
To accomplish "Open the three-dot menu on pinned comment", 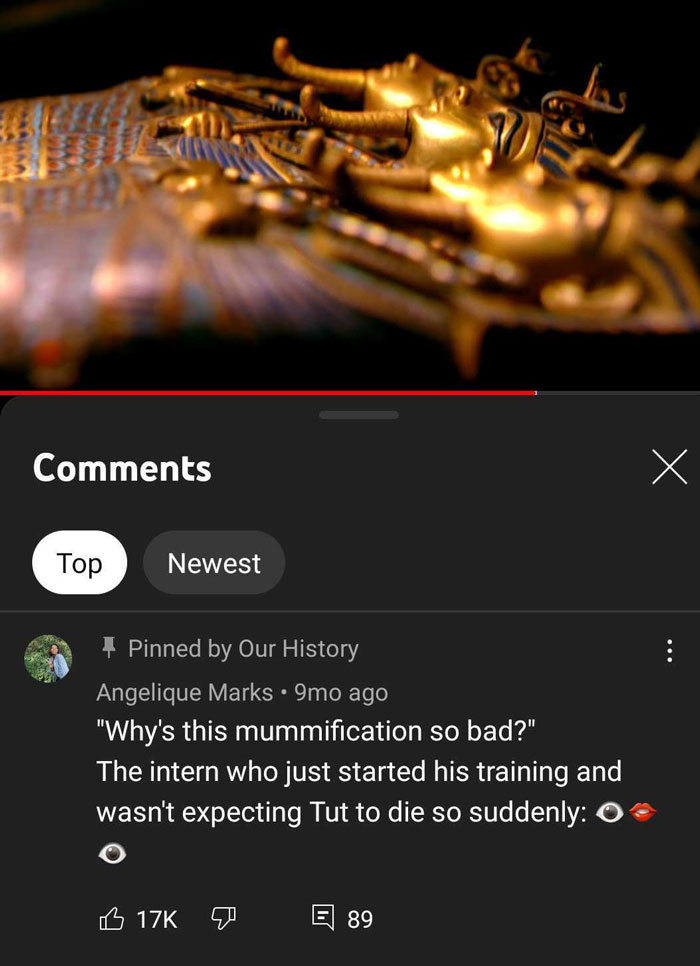I will click(x=669, y=651).
